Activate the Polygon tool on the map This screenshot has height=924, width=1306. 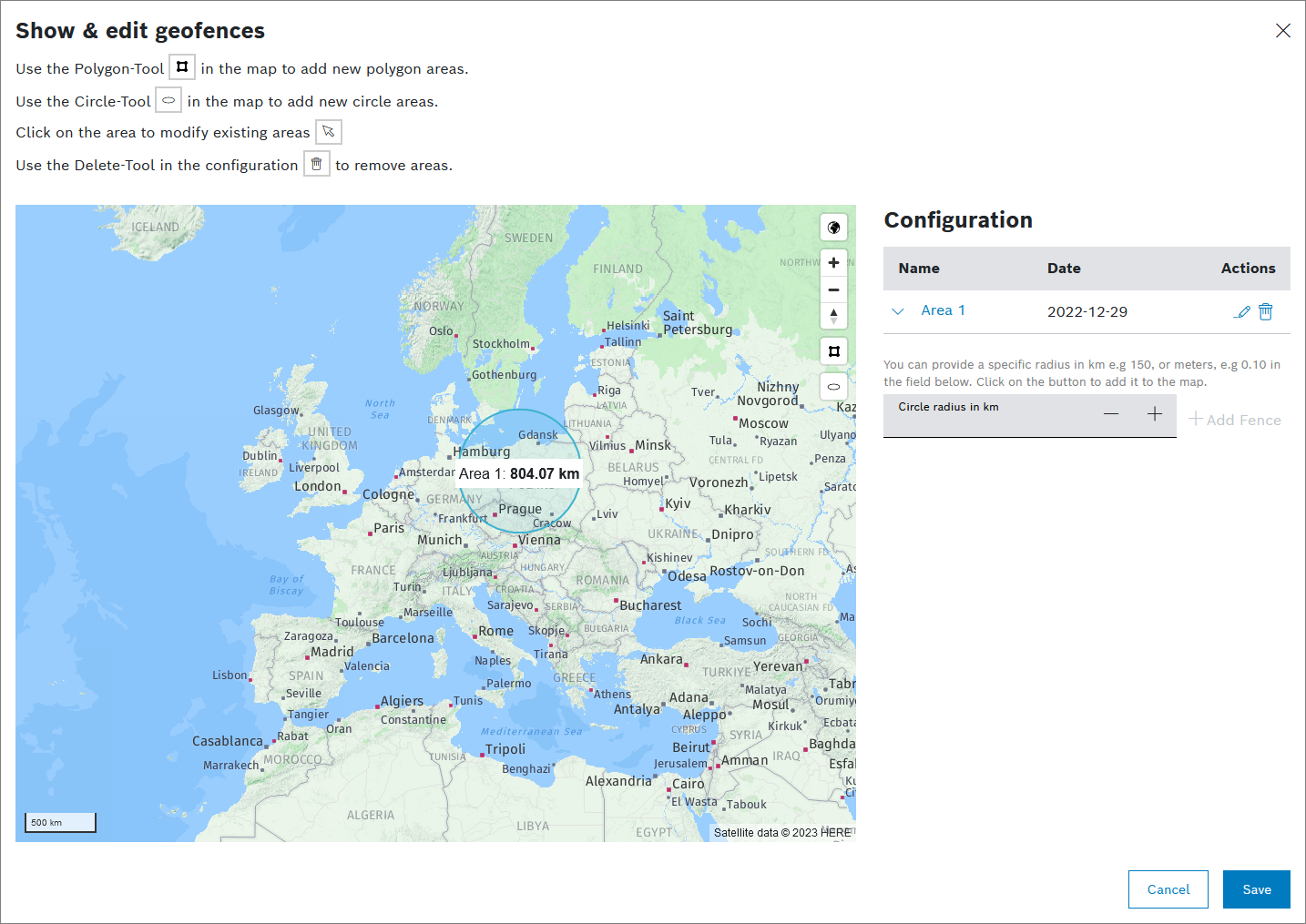833,351
